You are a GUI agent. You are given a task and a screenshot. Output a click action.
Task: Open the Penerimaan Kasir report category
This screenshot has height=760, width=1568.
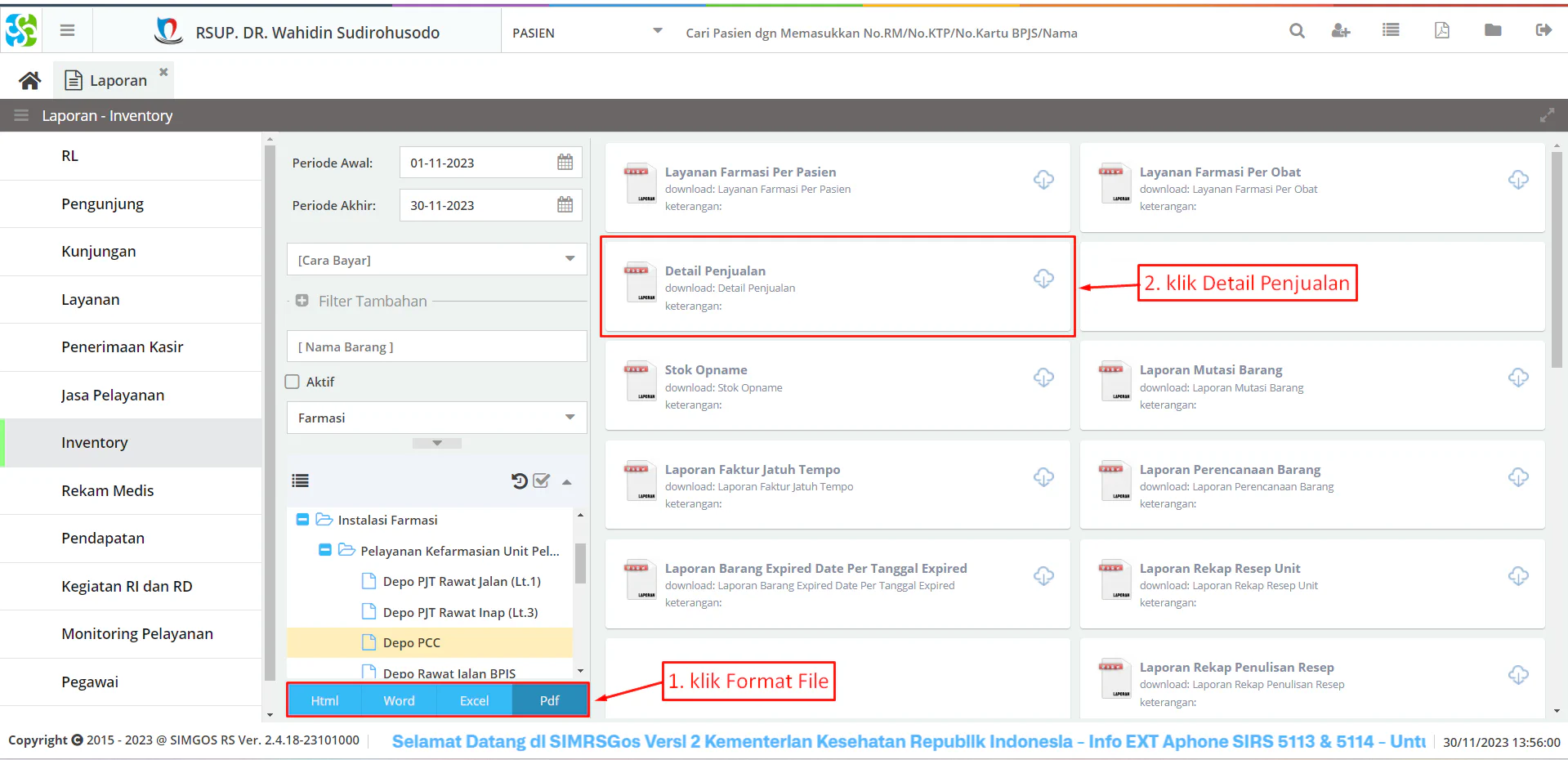pos(131,347)
